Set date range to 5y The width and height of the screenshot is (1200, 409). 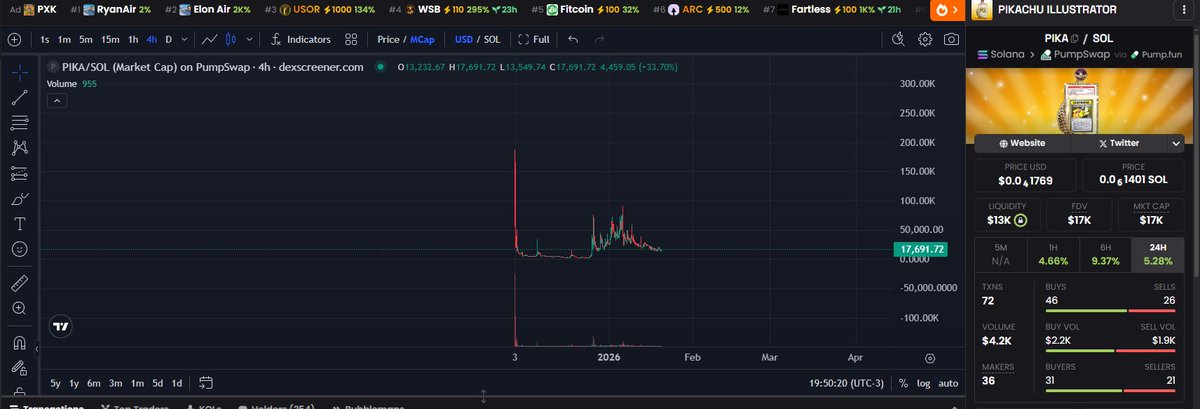(56, 383)
